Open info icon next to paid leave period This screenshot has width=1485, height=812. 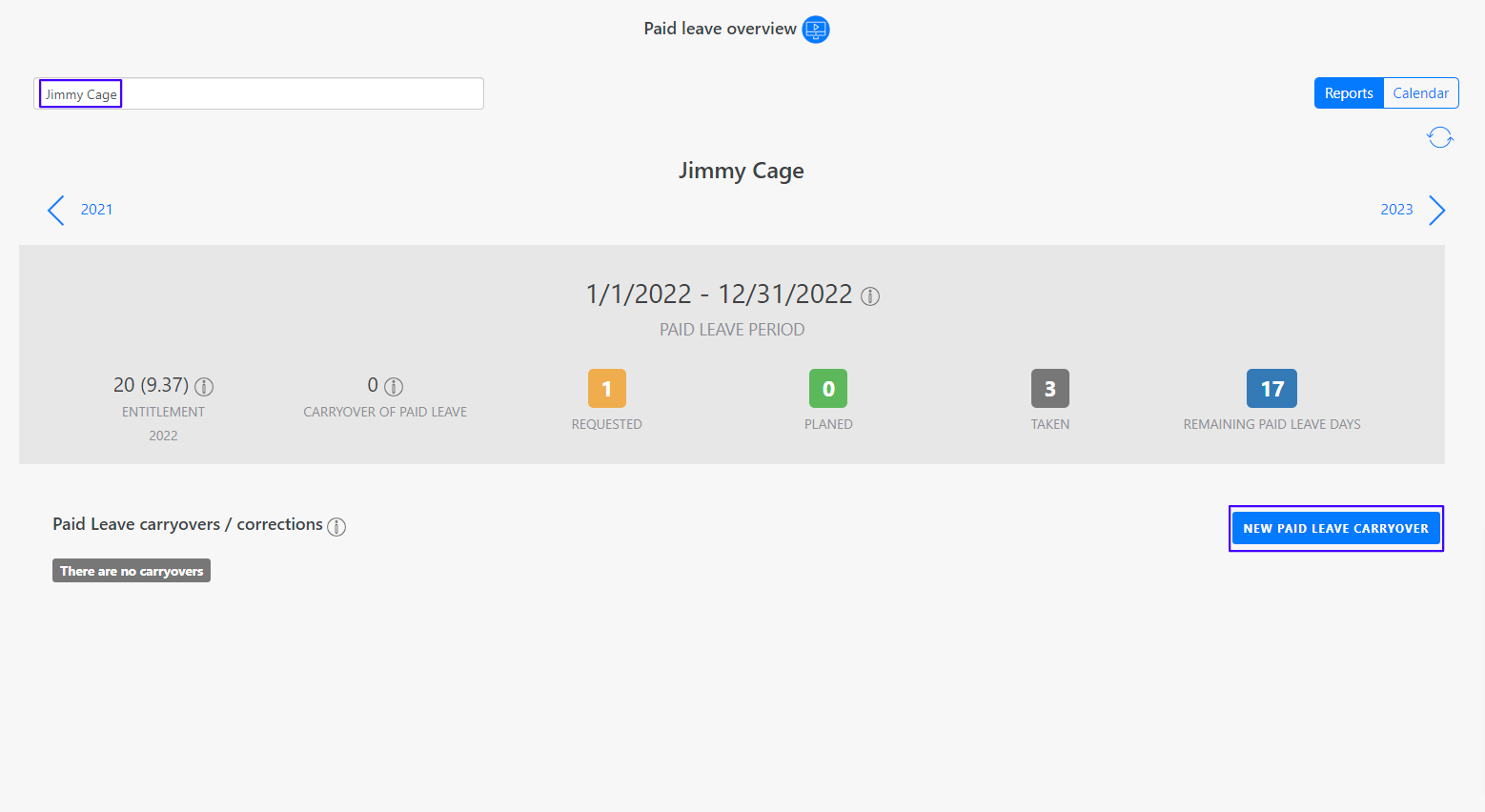coord(870,296)
